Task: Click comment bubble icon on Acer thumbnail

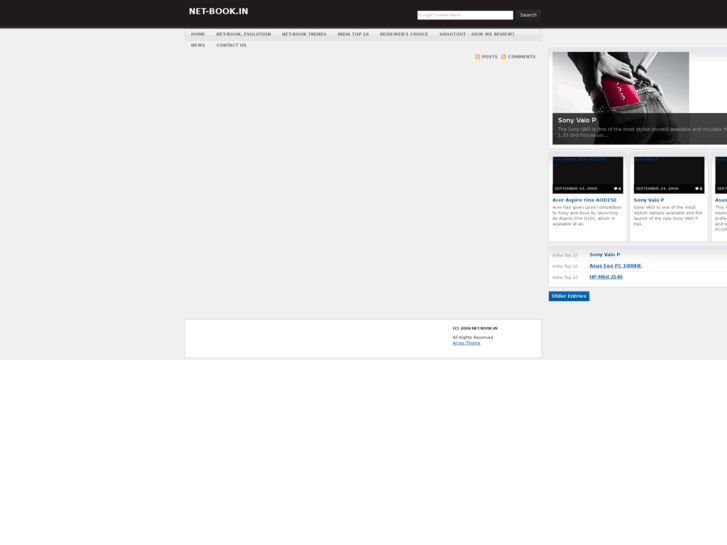Action: click(x=616, y=189)
